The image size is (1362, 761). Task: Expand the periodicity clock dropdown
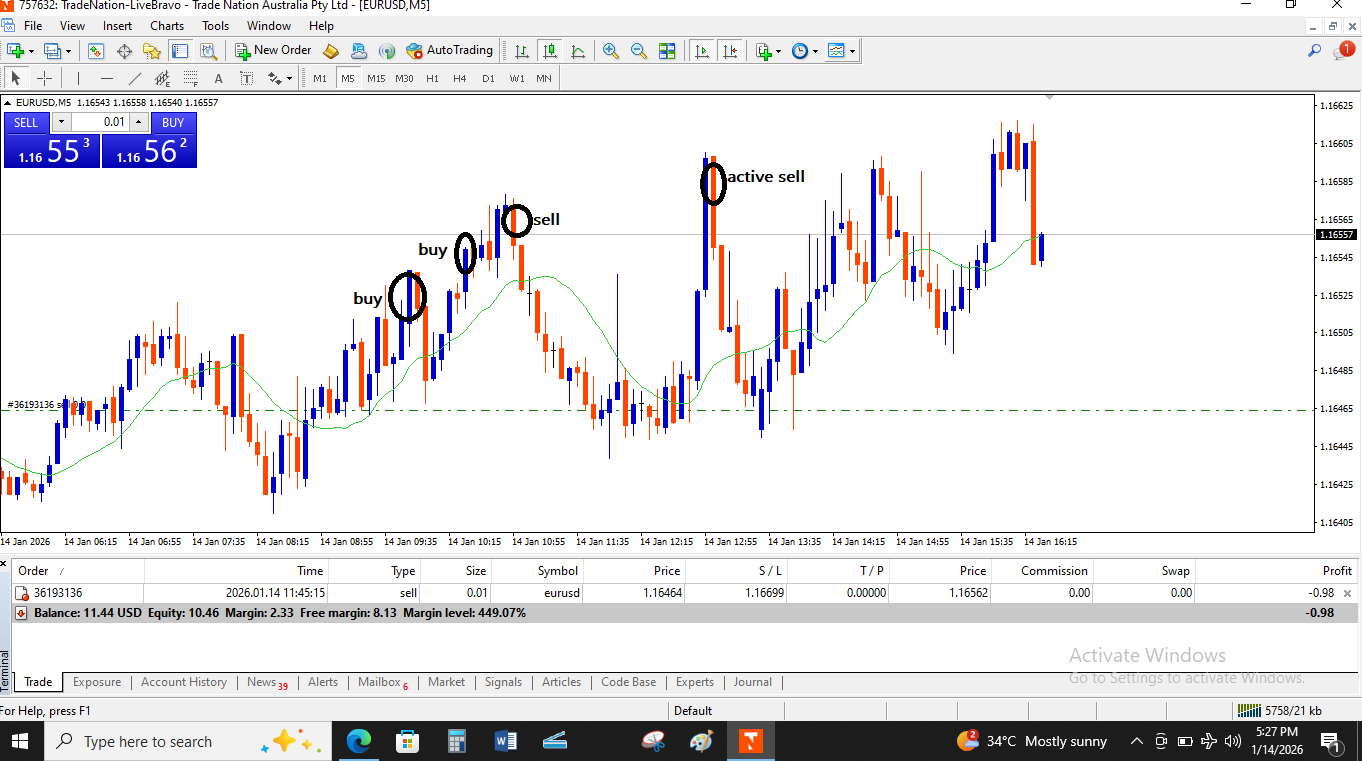pyautogui.click(x=804, y=51)
